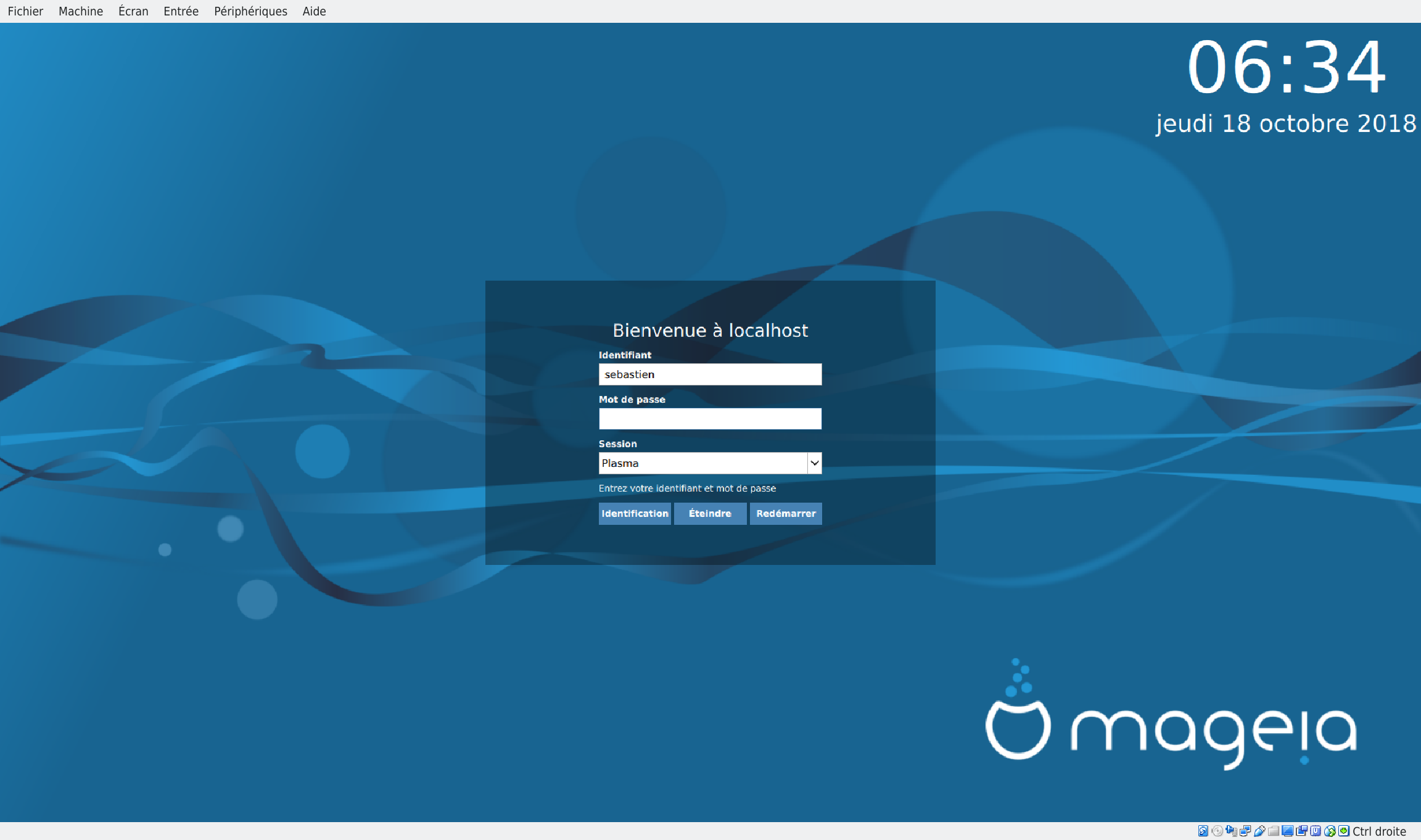Screen dimensions: 1421x840
Task: Click the host key green arrow icon
Action: tap(1344, 831)
